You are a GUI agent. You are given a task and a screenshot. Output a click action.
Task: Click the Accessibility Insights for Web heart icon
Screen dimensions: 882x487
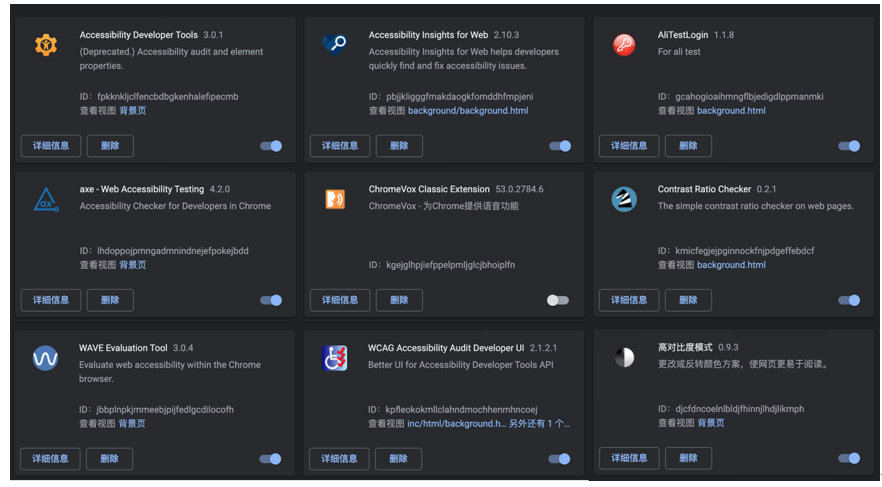coord(335,44)
